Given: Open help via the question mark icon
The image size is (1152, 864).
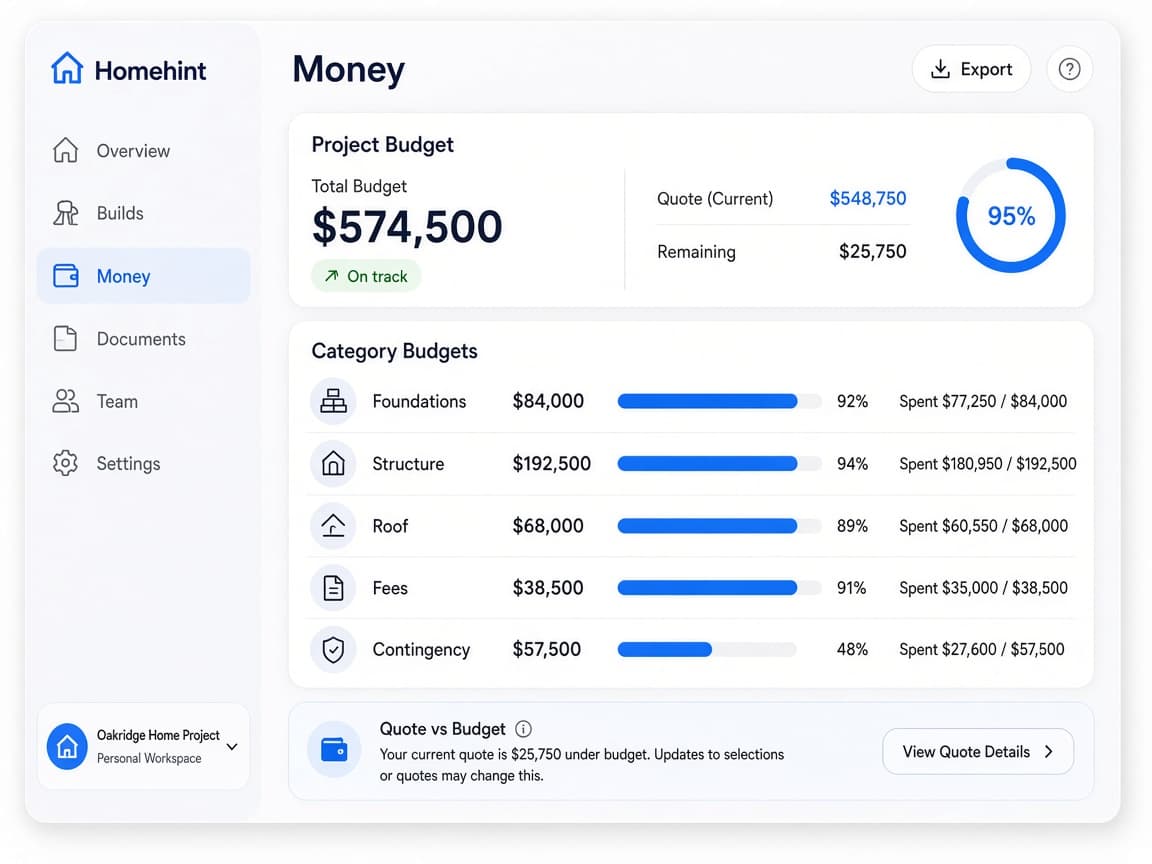Looking at the screenshot, I should click(1069, 69).
